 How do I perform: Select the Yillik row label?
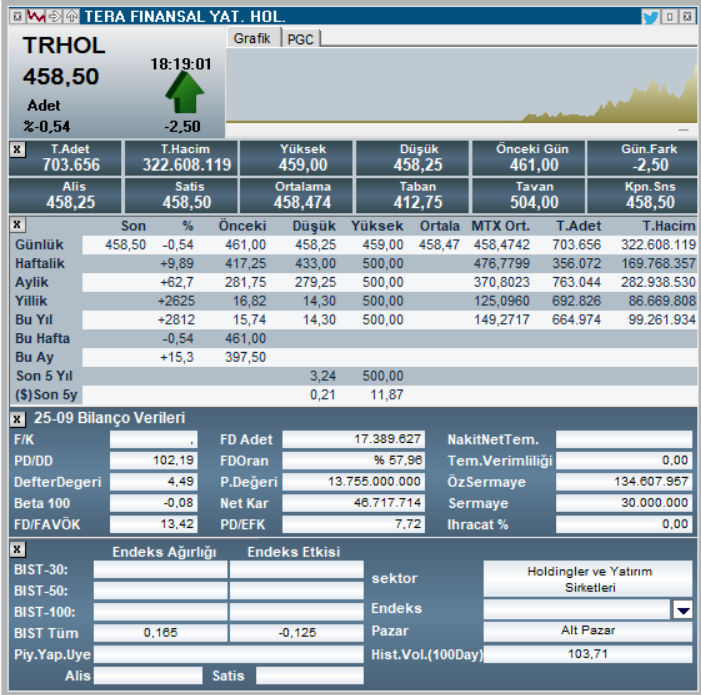click(31, 301)
